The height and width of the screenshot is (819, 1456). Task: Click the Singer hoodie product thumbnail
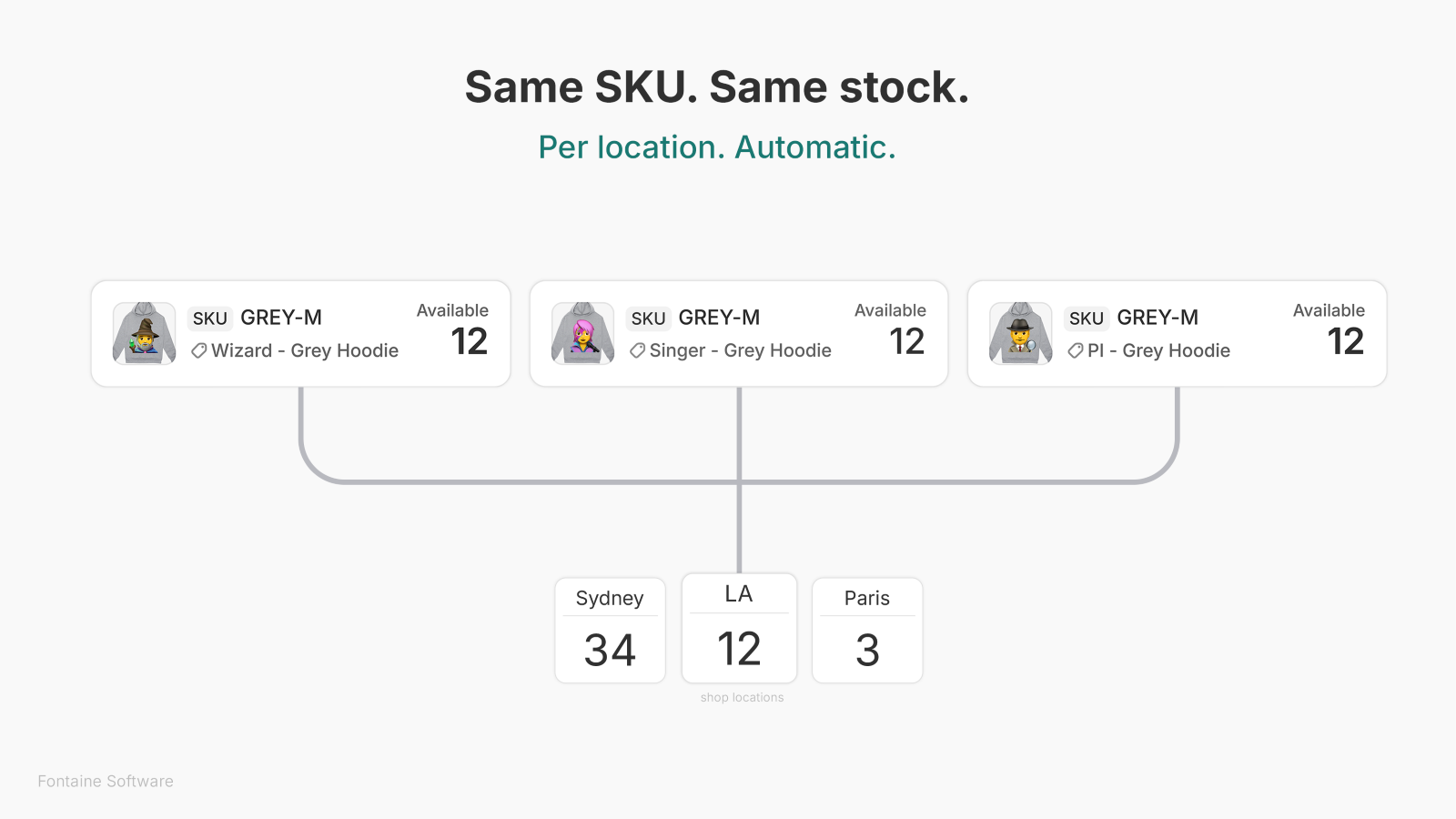point(582,333)
